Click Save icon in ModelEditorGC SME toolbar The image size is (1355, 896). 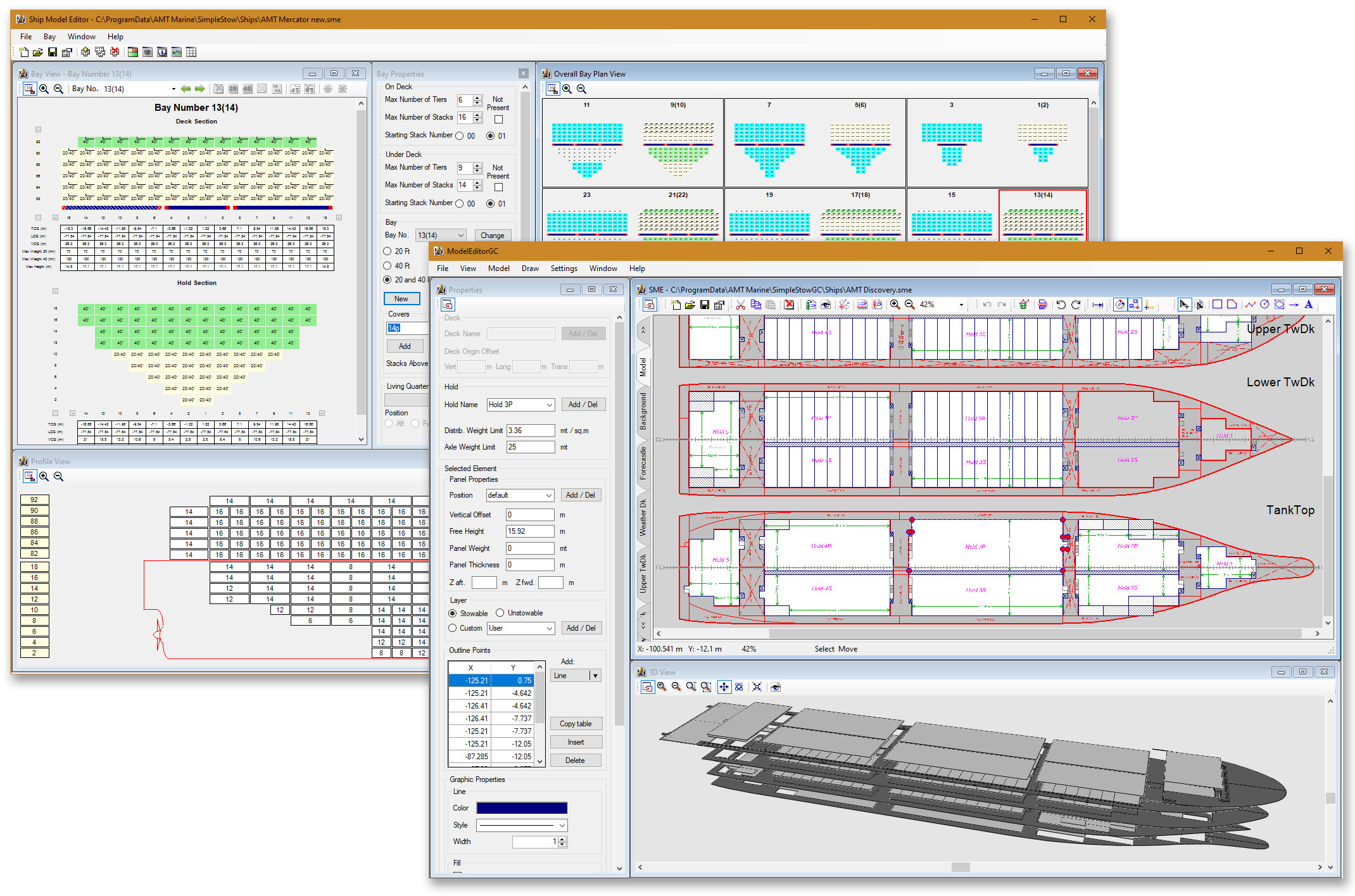705,305
